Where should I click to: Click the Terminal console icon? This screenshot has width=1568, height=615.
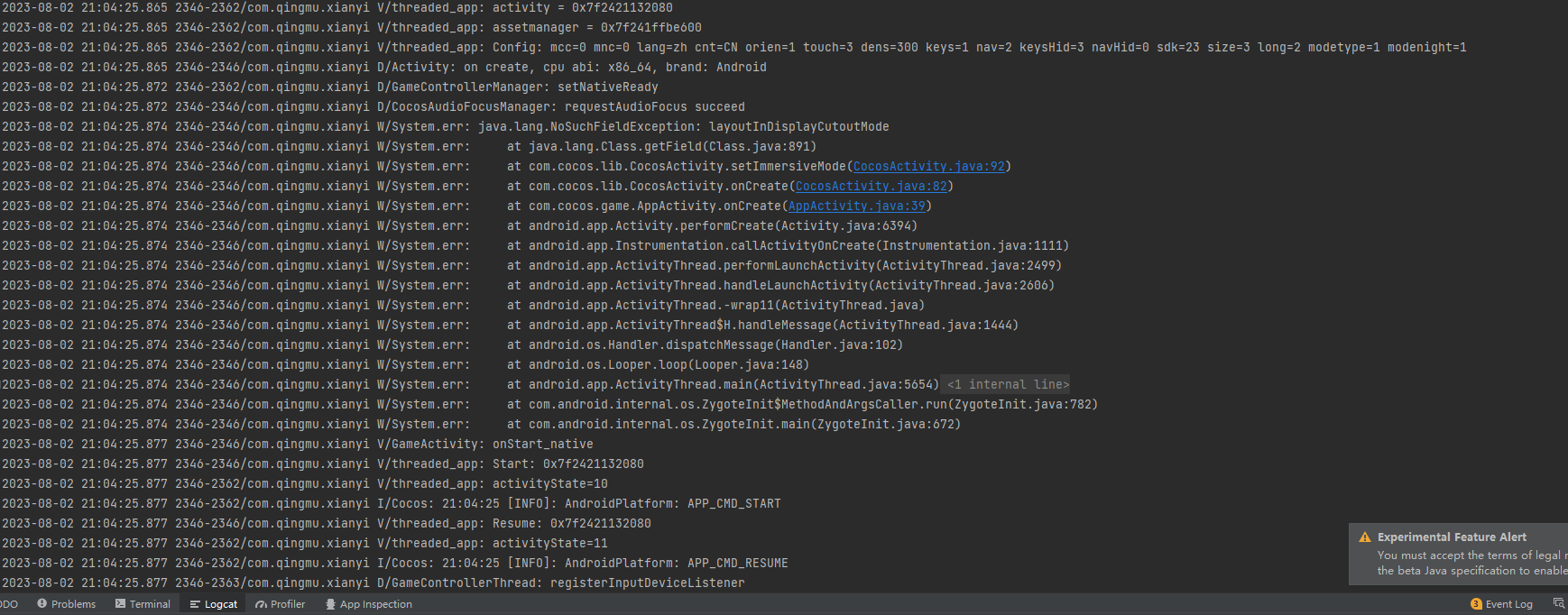pyautogui.click(x=120, y=604)
